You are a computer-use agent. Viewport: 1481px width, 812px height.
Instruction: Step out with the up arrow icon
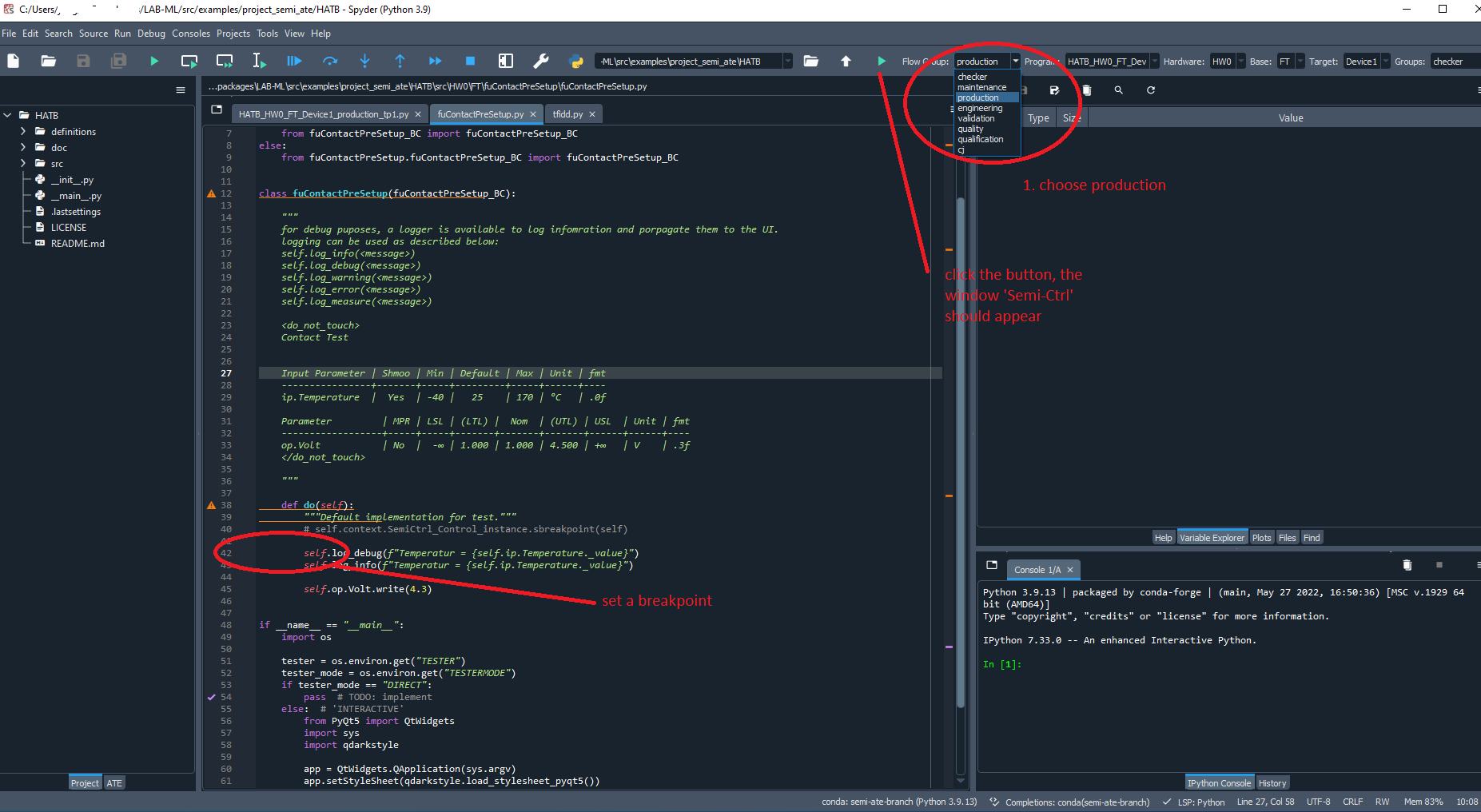pyautogui.click(x=400, y=61)
